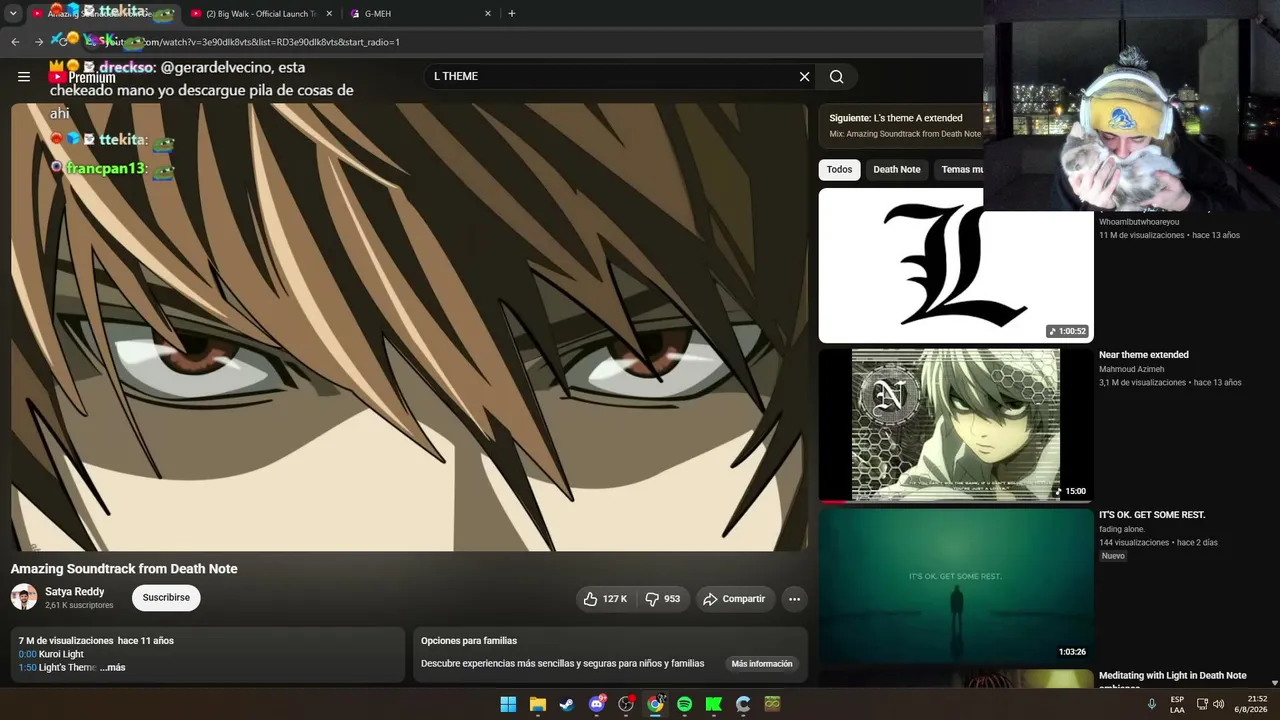This screenshot has width=1280, height=720.
Task: Open Spotify from the taskbar
Action: click(x=684, y=704)
